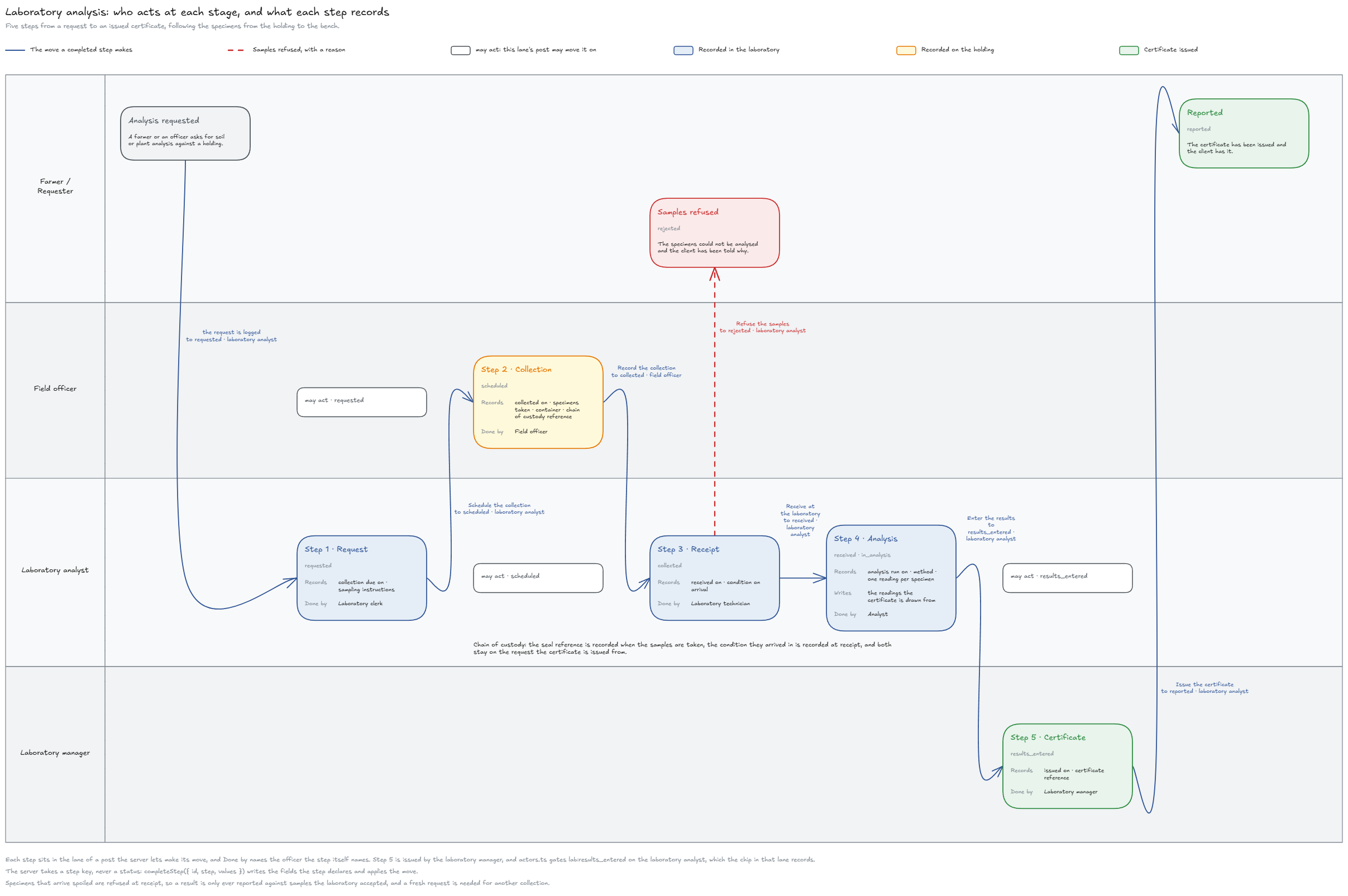
Task: Click the 'may act · requested' chip
Action: (x=361, y=403)
